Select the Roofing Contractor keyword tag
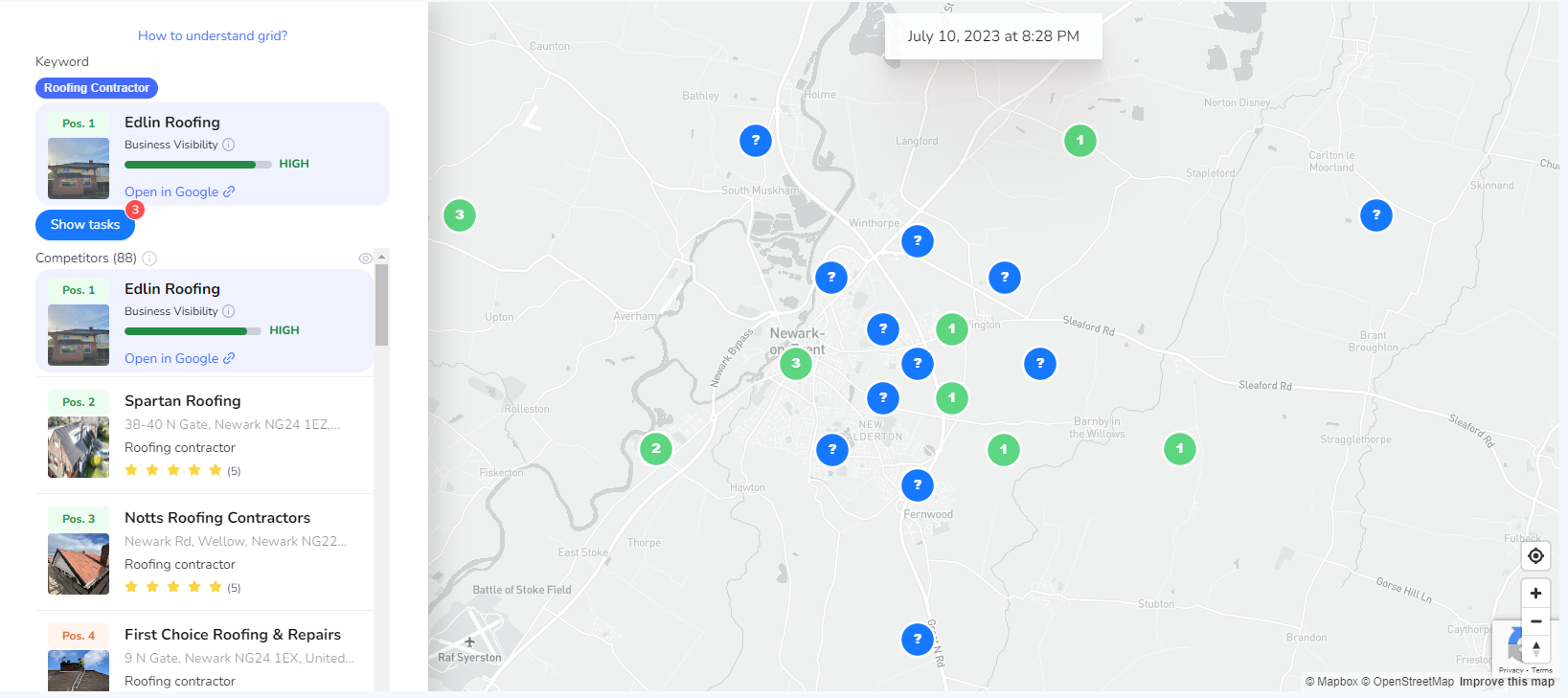 pyautogui.click(x=97, y=88)
